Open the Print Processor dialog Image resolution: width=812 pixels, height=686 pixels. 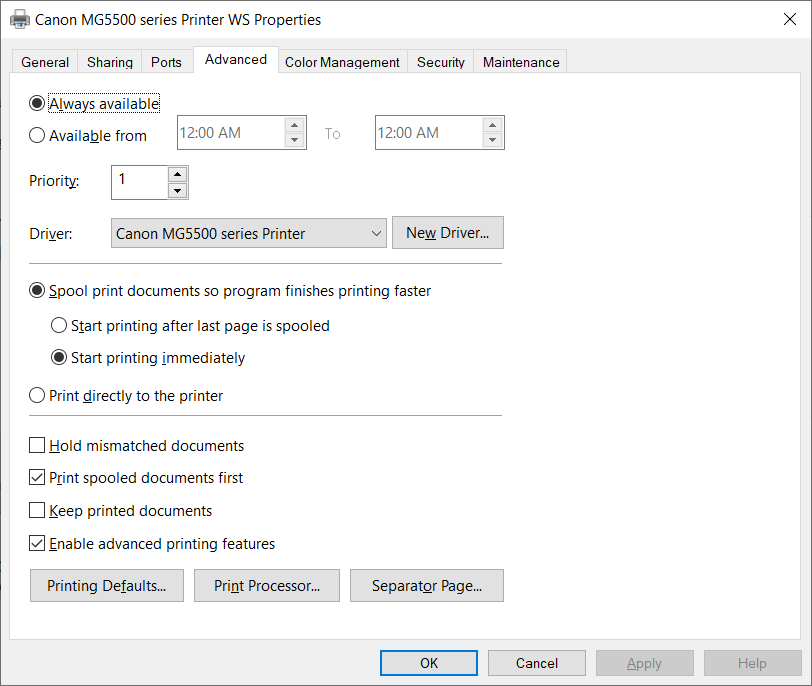[x=267, y=586]
